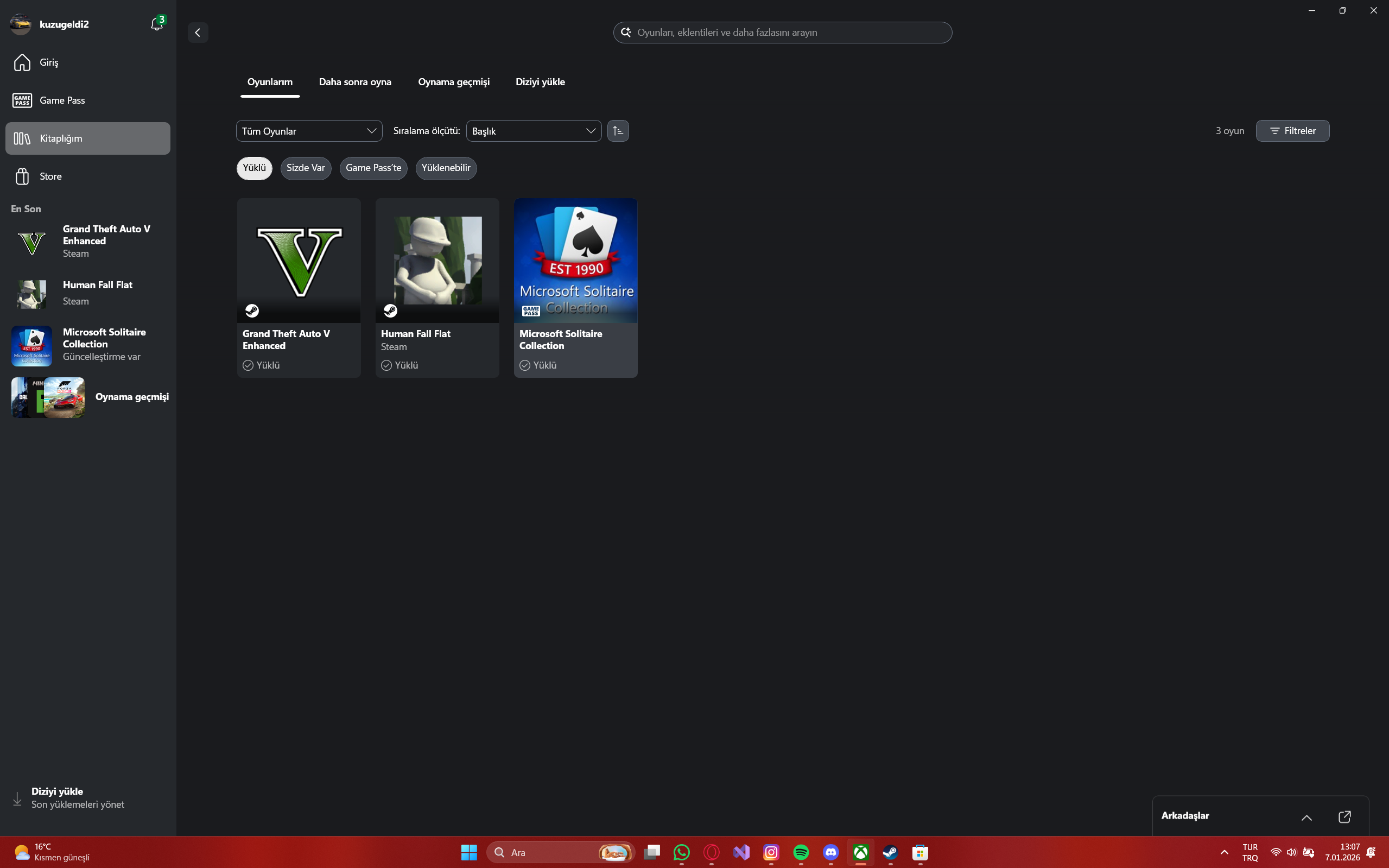Open the Human Fall Flat game card
1389x868 pixels.
437,288
